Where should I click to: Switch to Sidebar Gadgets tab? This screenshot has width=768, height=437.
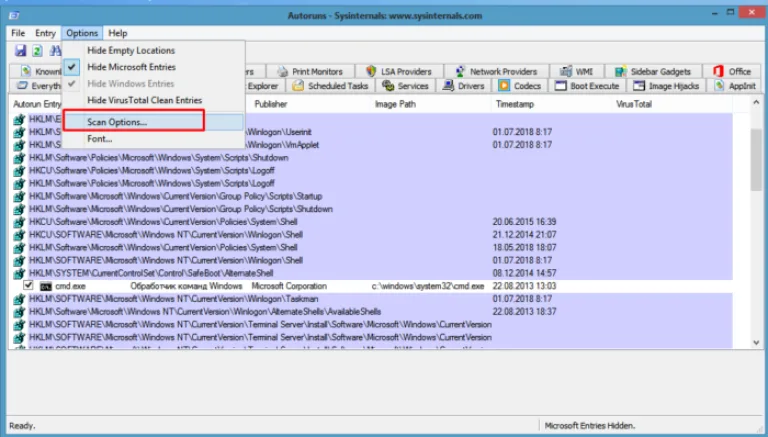[x=653, y=72]
